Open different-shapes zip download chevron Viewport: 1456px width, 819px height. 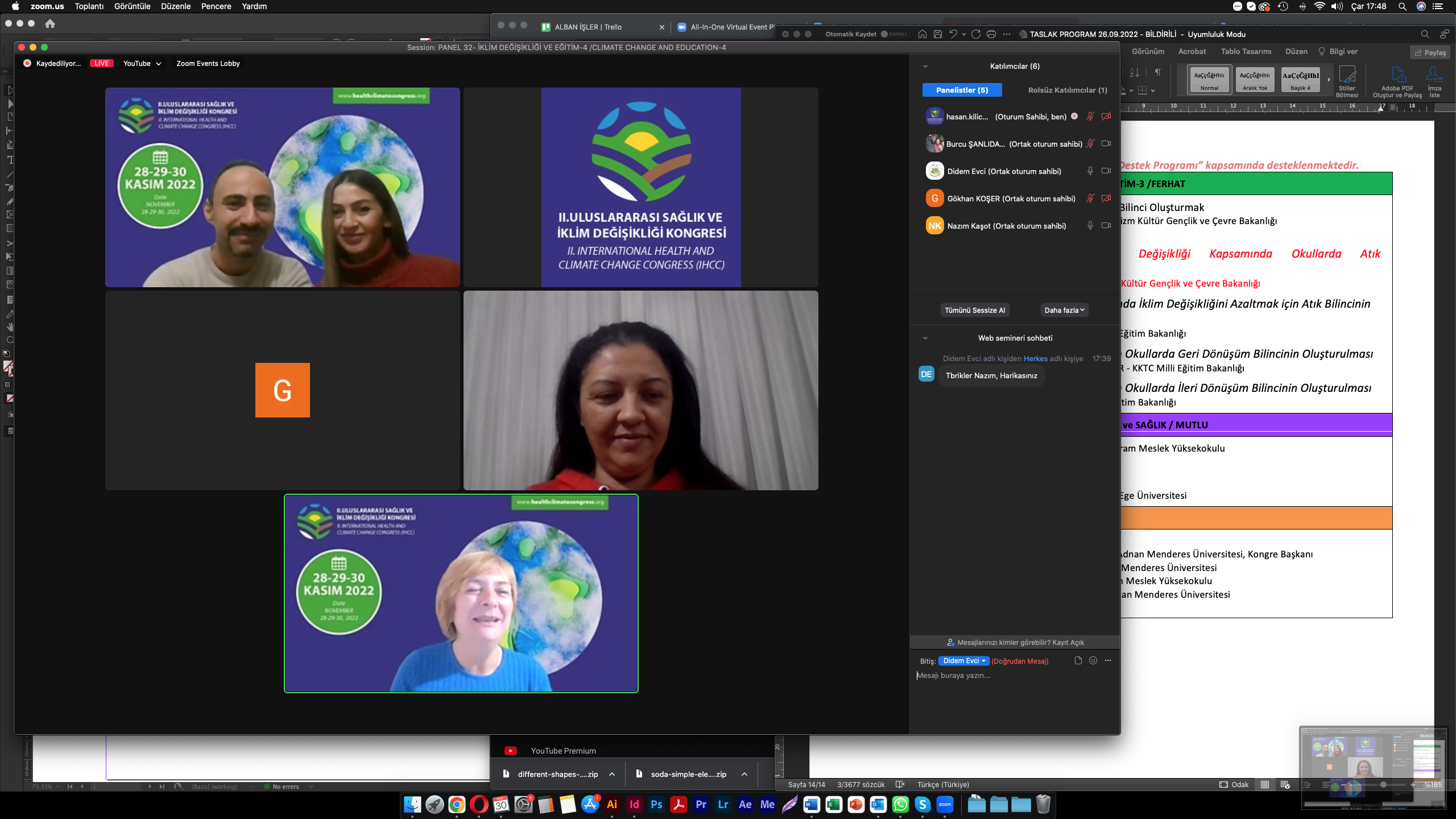[x=612, y=774]
